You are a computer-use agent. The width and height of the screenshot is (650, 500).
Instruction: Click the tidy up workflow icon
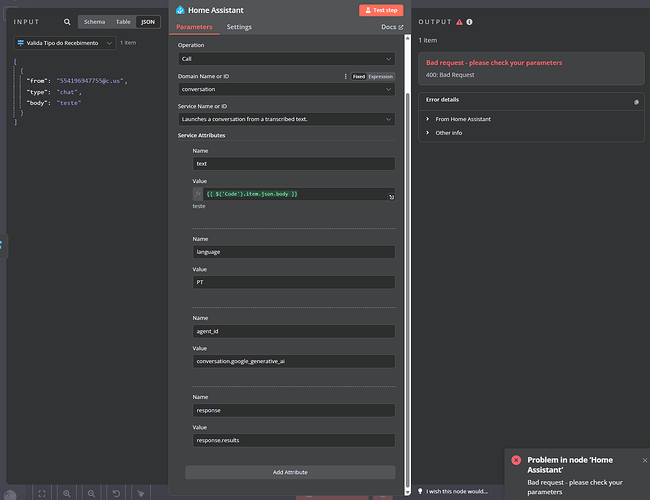tap(141, 493)
